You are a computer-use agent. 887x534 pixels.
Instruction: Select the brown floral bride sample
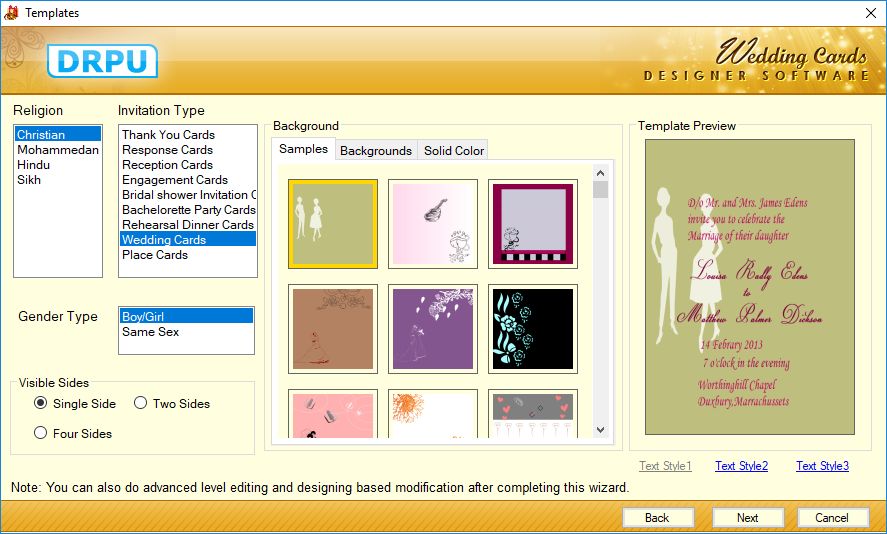[333, 329]
